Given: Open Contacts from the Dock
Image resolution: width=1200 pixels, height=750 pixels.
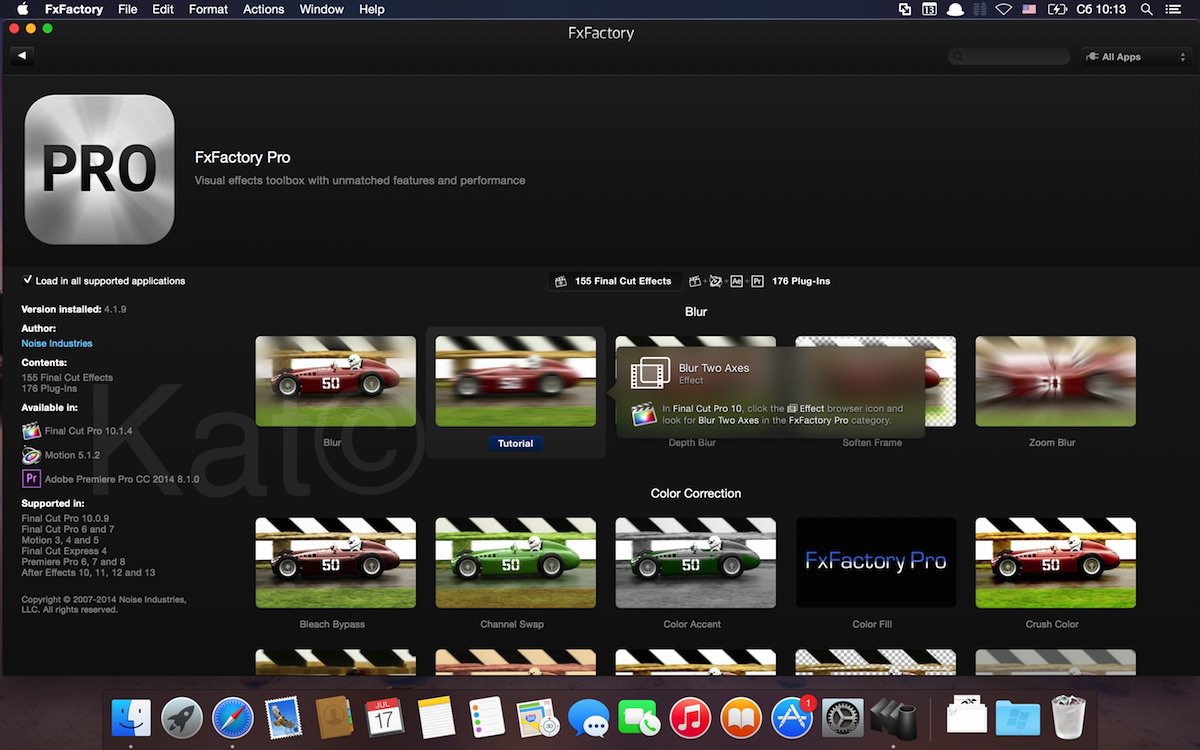Looking at the screenshot, I should [334, 718].
